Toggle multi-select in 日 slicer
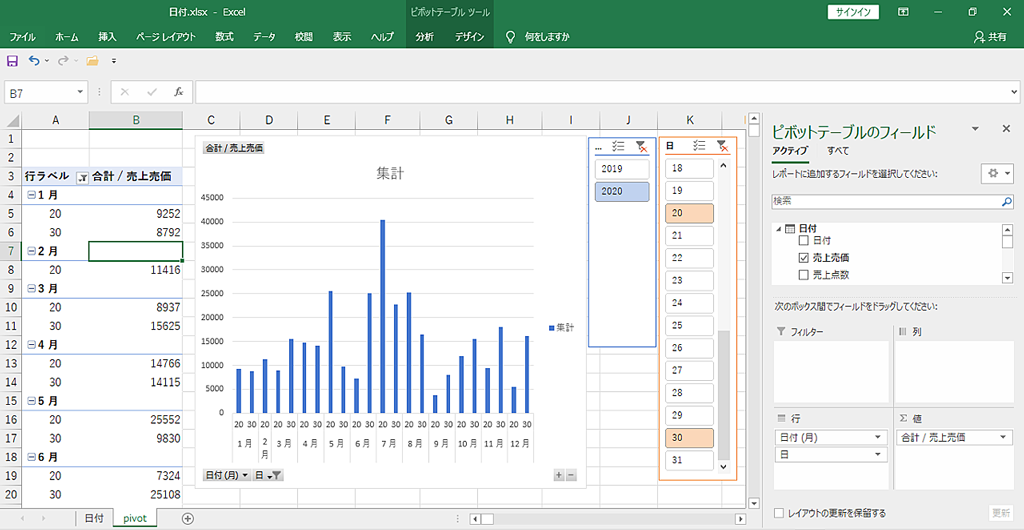The width and height of the screenshot is (1024, 530). tap(699, 146)
